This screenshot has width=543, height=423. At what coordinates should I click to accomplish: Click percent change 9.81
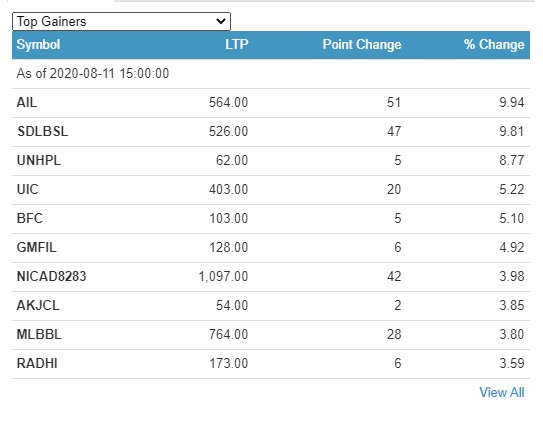coord(512,132)
